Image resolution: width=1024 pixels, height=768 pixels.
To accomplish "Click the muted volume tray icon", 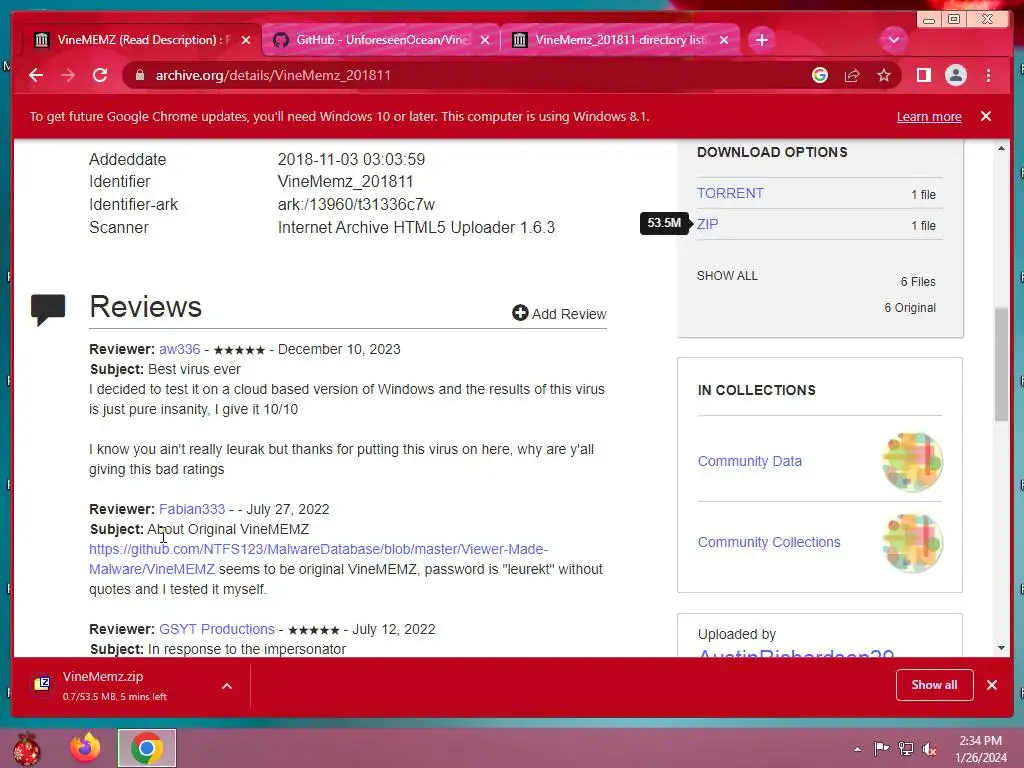I will [929, 748].
